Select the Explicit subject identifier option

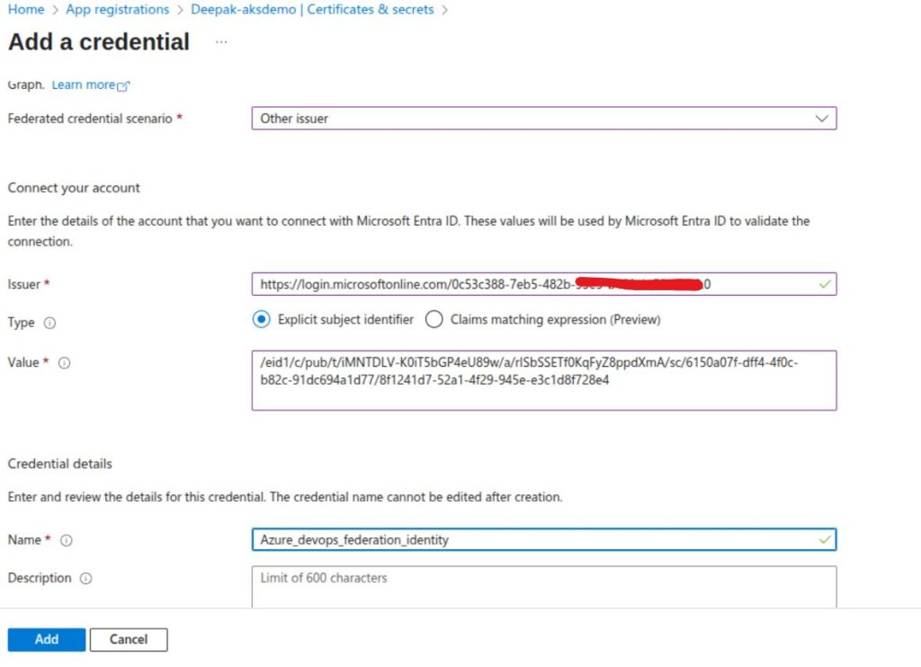click(262, 319)
